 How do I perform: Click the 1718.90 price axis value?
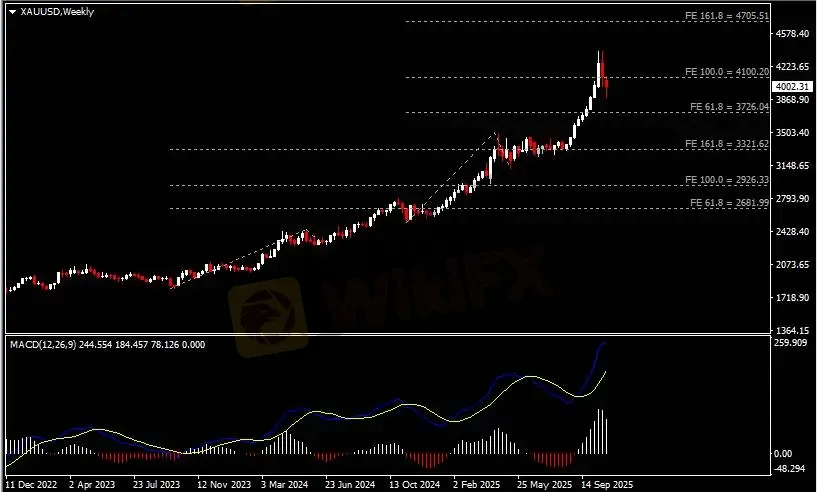pyautogui.click(x=792, y=298)
